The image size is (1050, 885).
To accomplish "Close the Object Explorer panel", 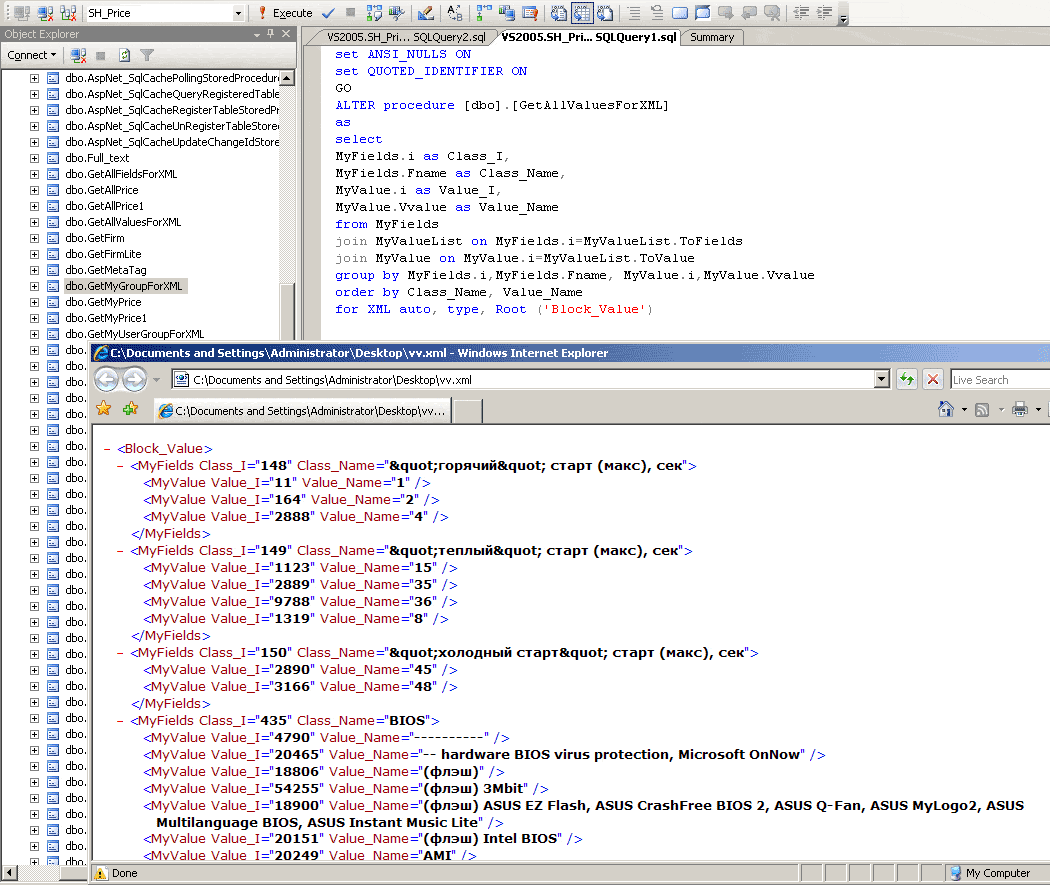I will (x=286, y=33).
